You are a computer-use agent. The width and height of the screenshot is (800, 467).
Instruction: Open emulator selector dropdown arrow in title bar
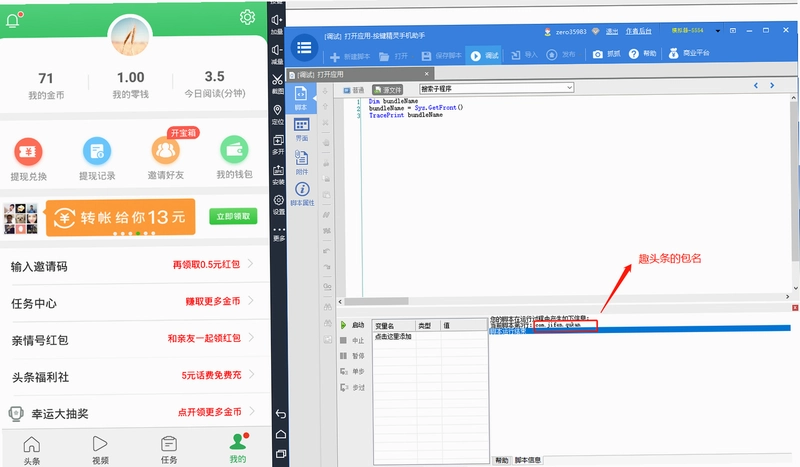click(x=717, y=31)
